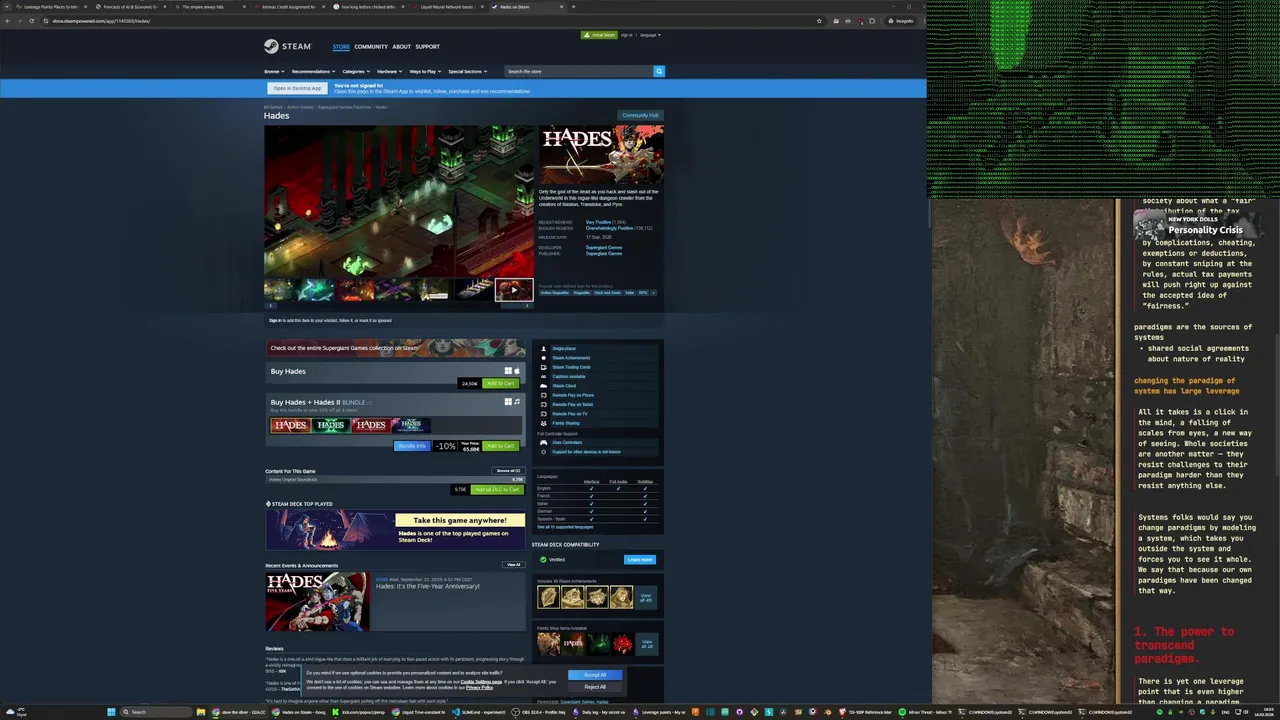The width and height of the screenshot is (1280, 720).
Task: Open the Hades Five-Year Anniversary event image
Action: click(317, 601)
